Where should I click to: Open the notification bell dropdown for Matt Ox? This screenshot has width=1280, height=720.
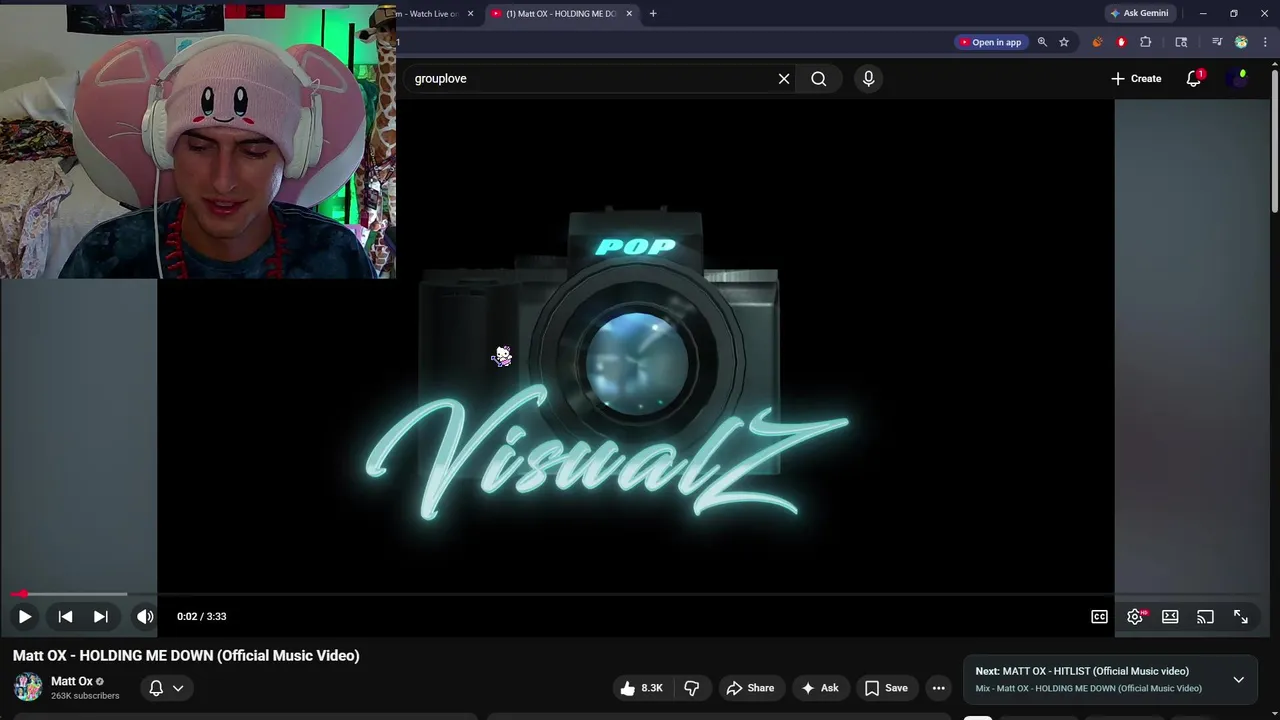pyautogui.click(x=166, y=688)
